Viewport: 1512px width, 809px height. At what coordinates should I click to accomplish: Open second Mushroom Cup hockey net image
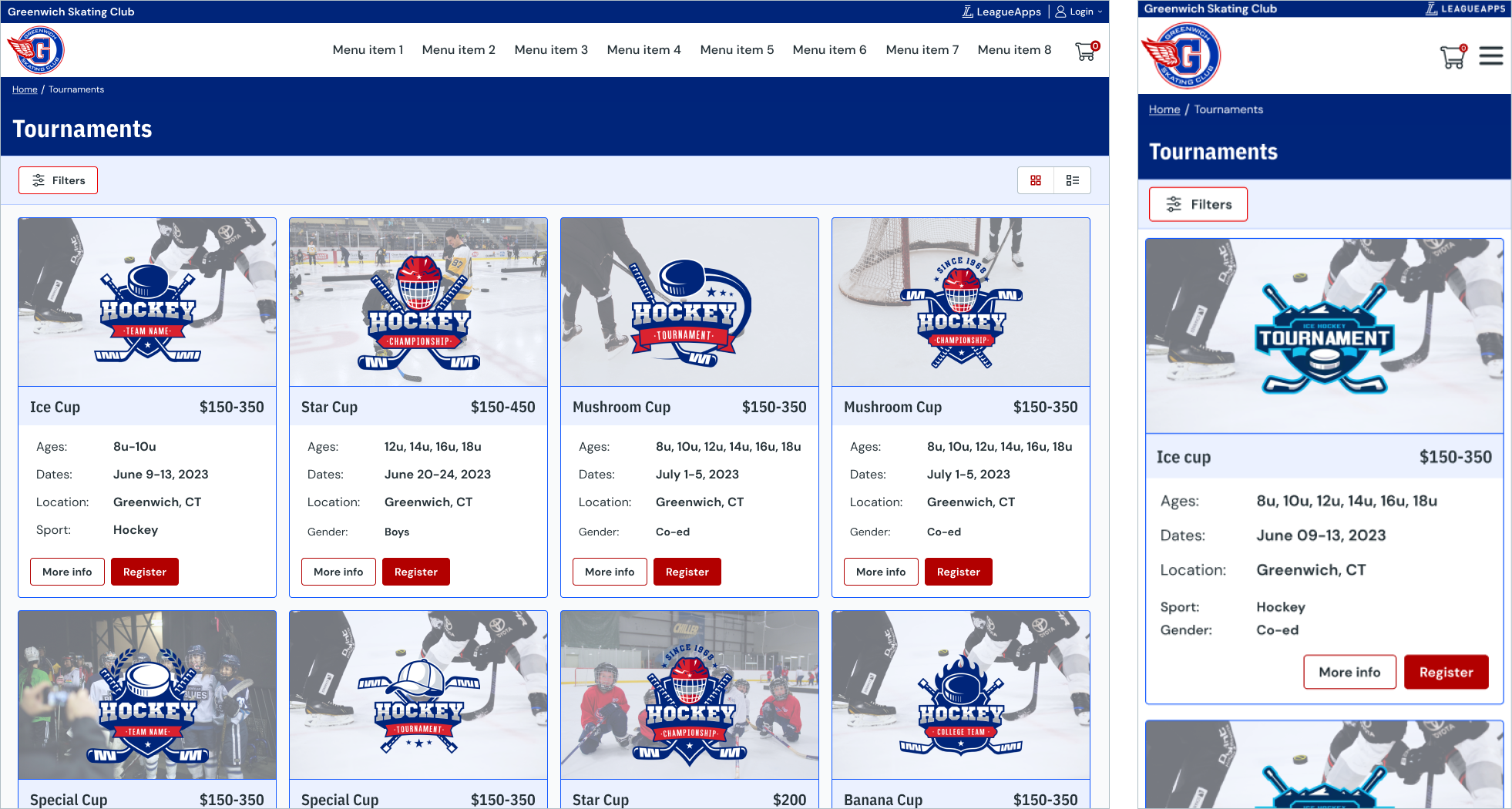[961, 302]
